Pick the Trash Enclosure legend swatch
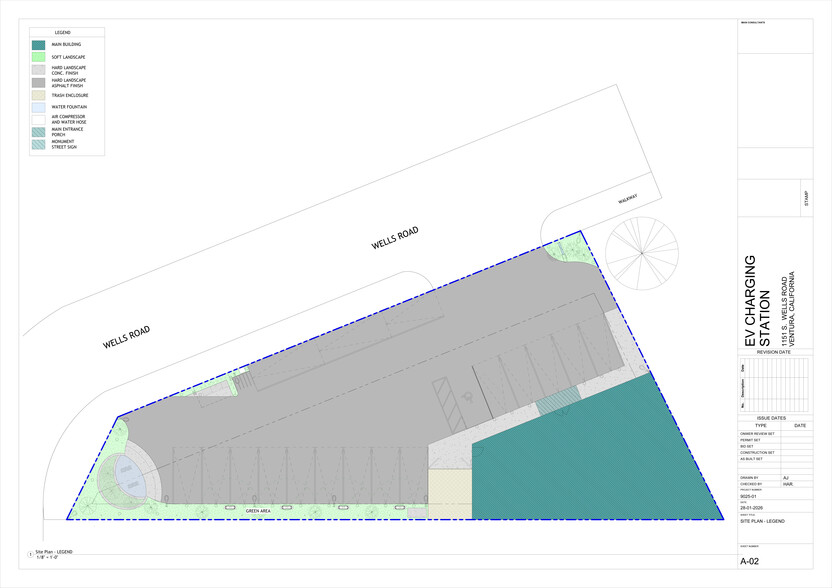This screenshot has width=832, height=588. click(38, 94)
